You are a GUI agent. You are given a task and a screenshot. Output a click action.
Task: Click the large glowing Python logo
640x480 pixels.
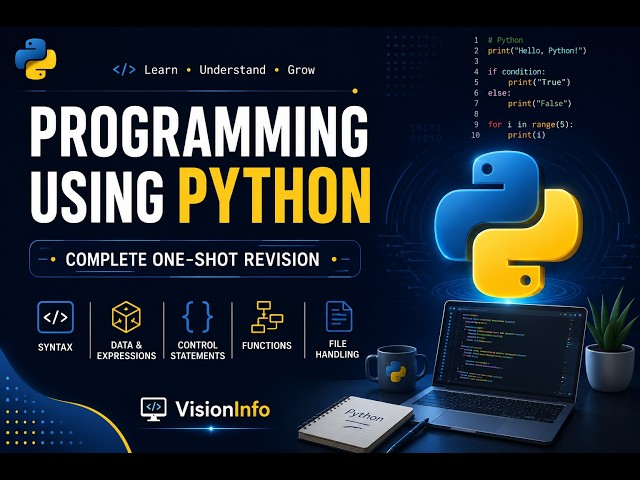[508, 224]
